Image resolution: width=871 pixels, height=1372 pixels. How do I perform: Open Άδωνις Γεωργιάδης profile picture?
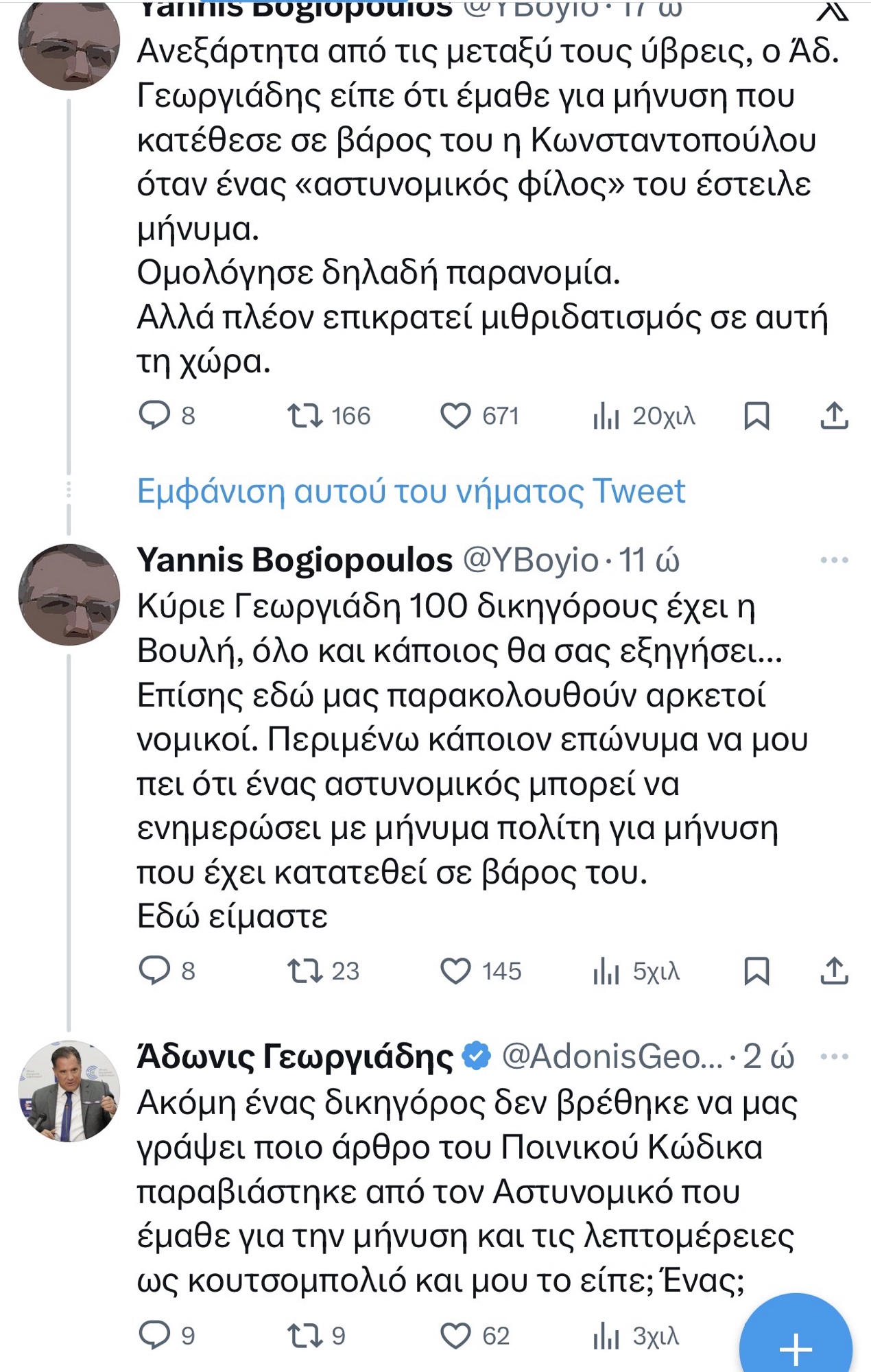[x=69, y=1091]
